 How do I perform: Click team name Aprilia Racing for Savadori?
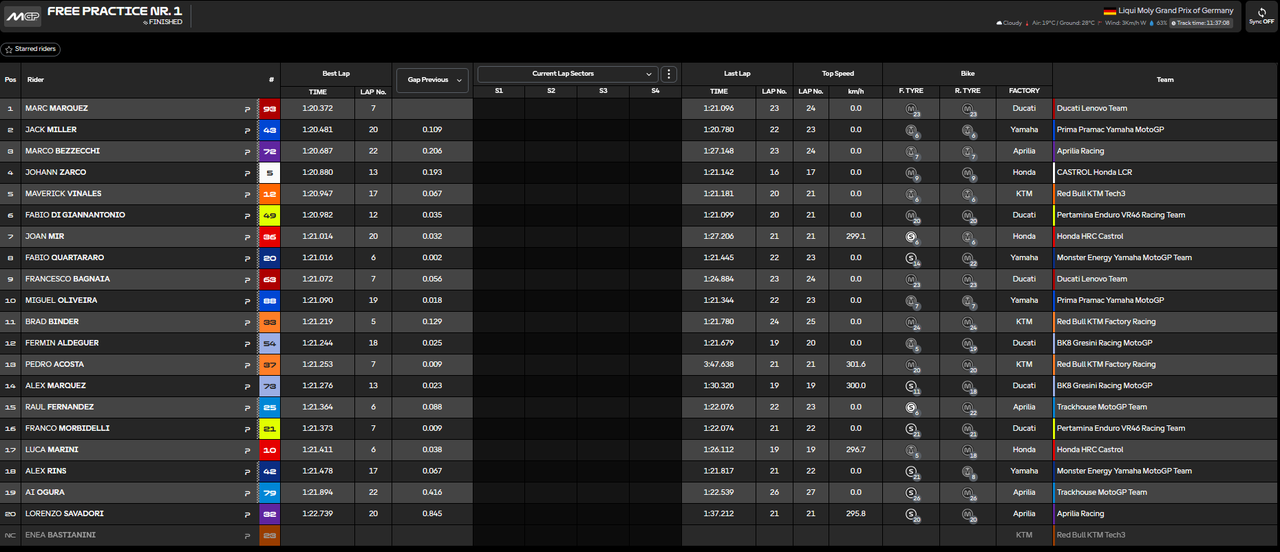point(1080,513)
